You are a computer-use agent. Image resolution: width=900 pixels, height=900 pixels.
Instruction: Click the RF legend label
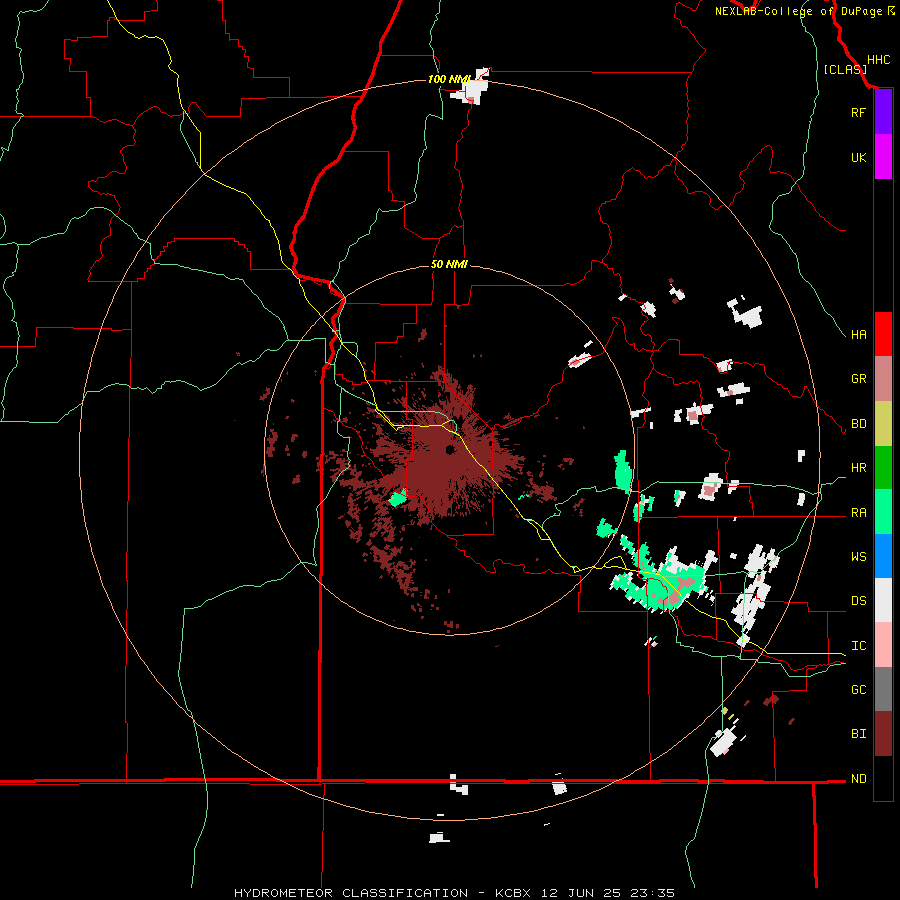pos(858,112)
